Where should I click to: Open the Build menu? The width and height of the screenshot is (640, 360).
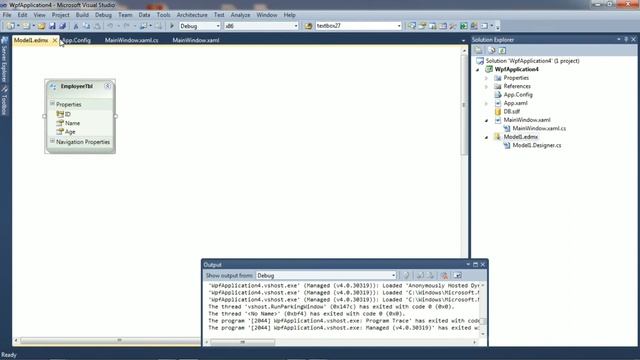[82, 15]
